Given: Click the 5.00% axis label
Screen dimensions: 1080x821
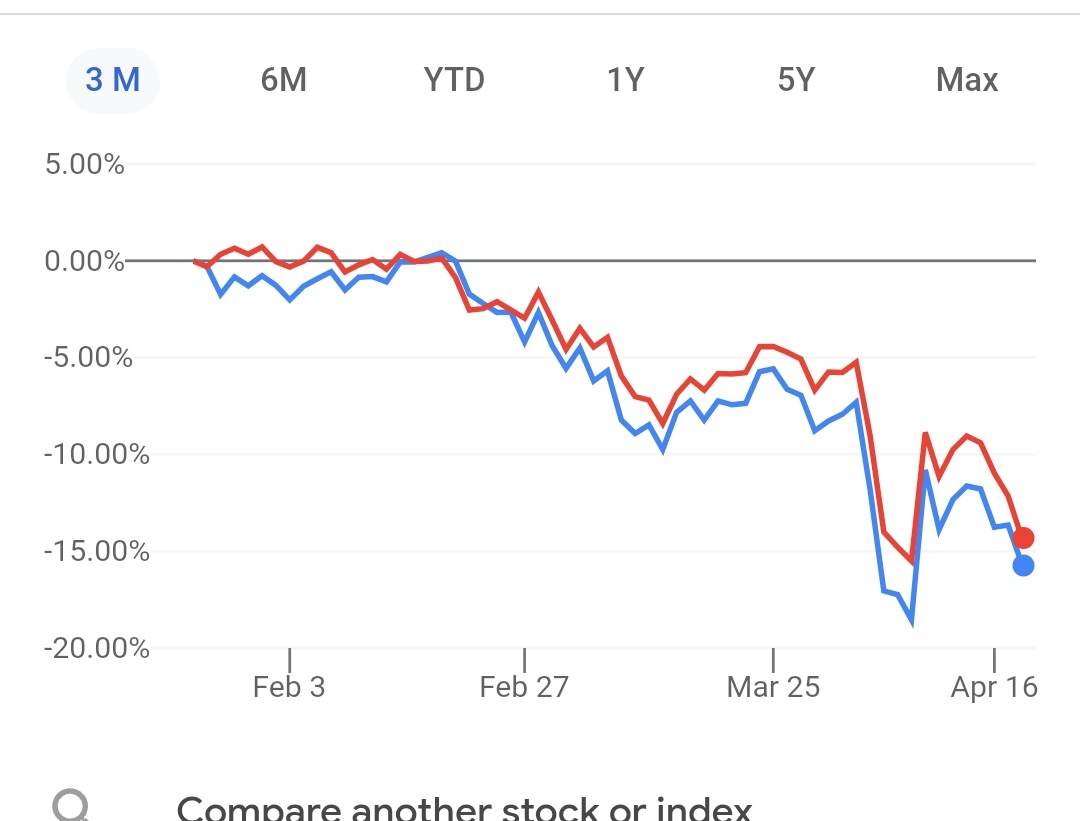Looking at the screenshot, I should coord(85,164).
